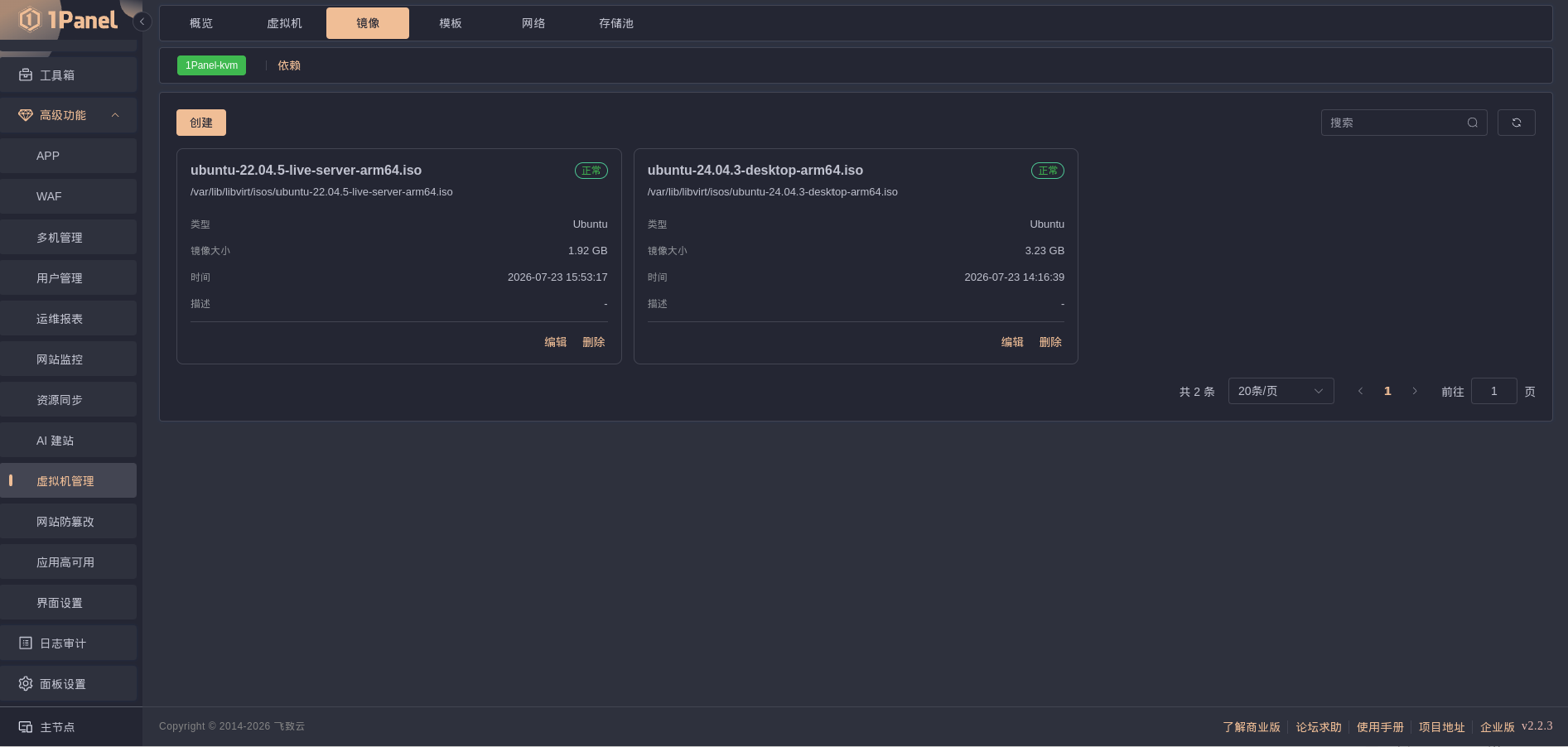Open 网站防篡改 in sidebar
1568x747 pixels.
[x=68, y=521]
